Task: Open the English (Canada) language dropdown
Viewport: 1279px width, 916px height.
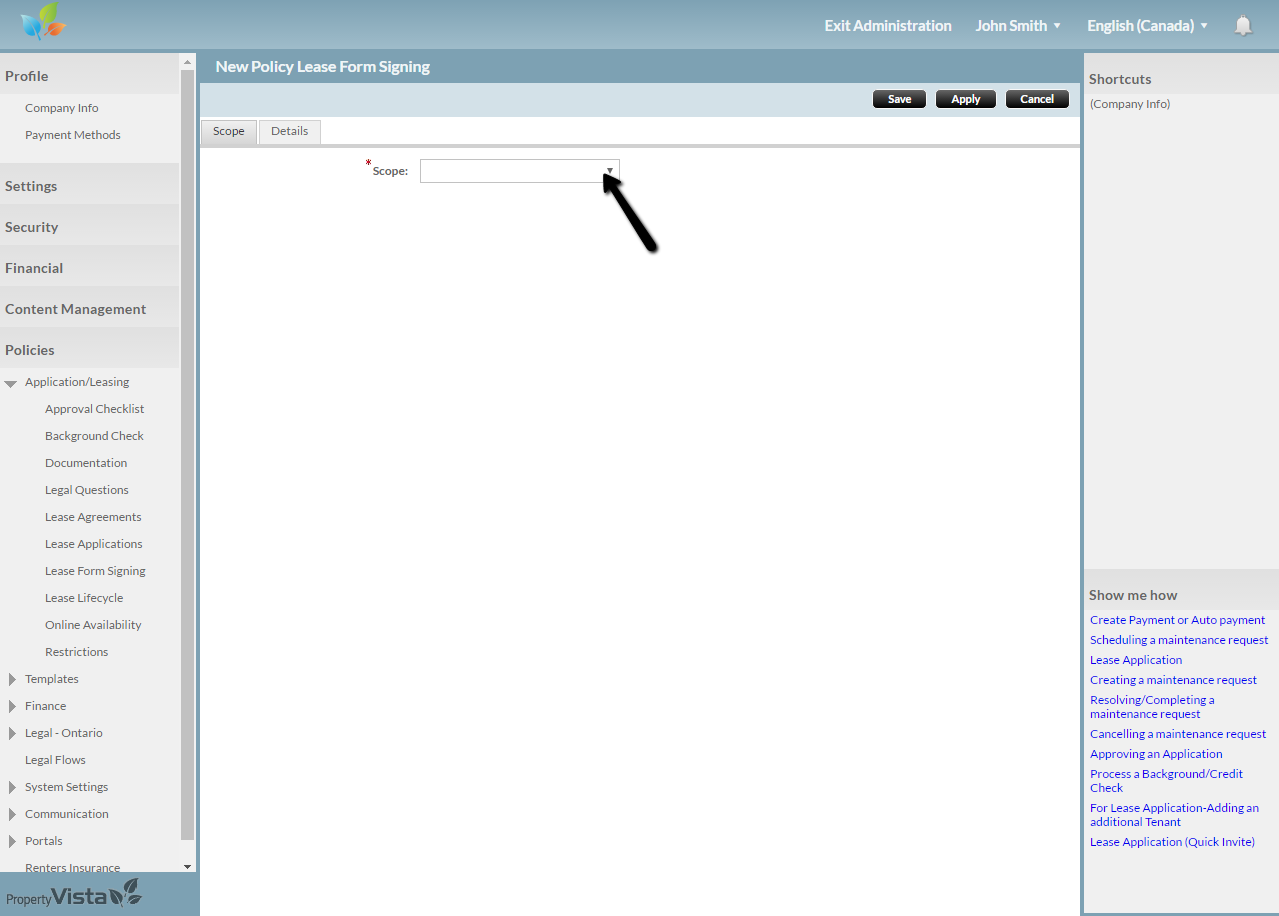Action: click(x=1147, y=26)
